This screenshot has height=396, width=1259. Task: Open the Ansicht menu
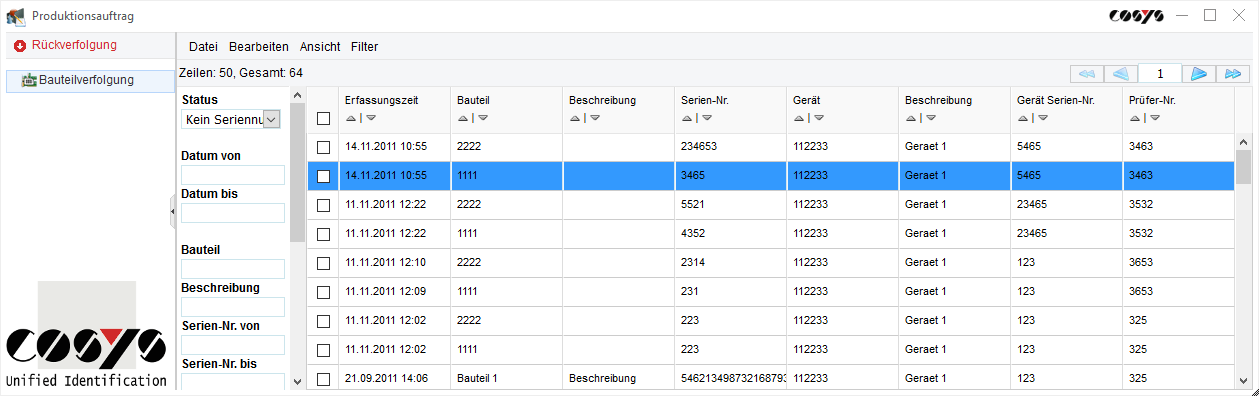pos(320,47)
